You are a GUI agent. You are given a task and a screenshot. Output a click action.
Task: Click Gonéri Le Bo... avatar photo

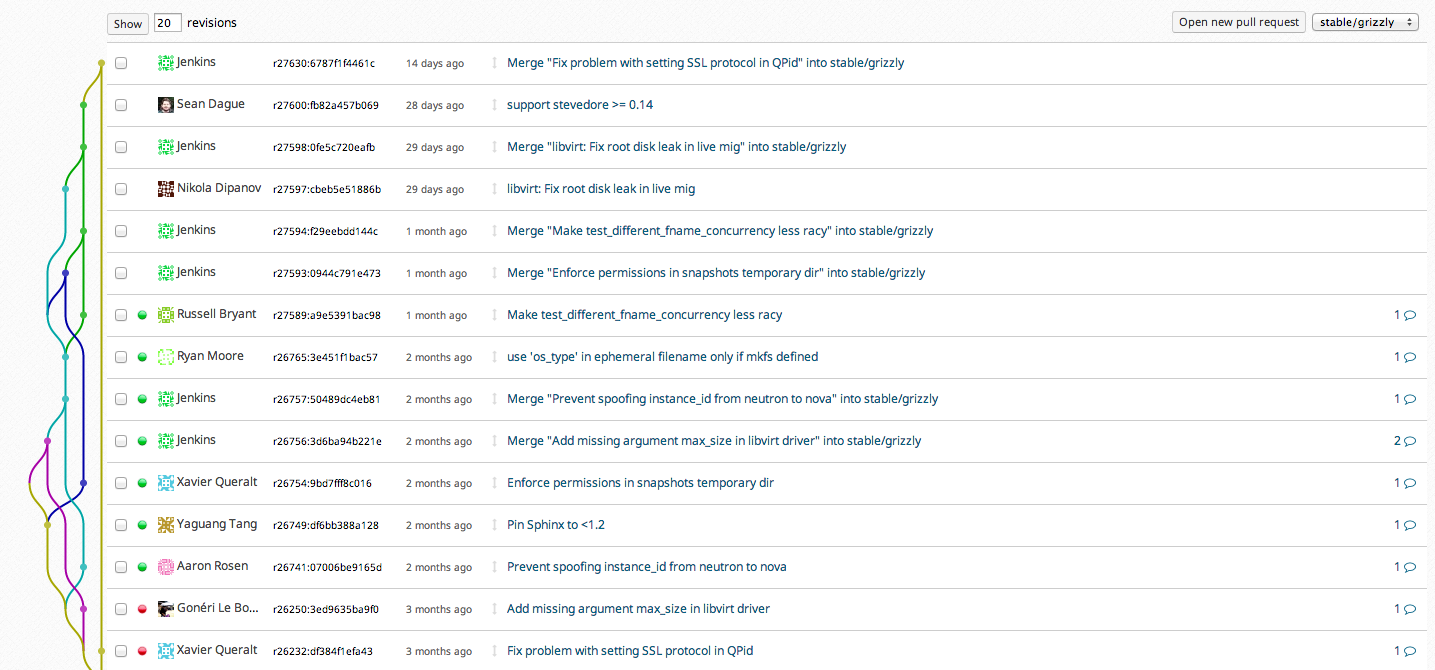pyautogui.click(x=166, y=609)
